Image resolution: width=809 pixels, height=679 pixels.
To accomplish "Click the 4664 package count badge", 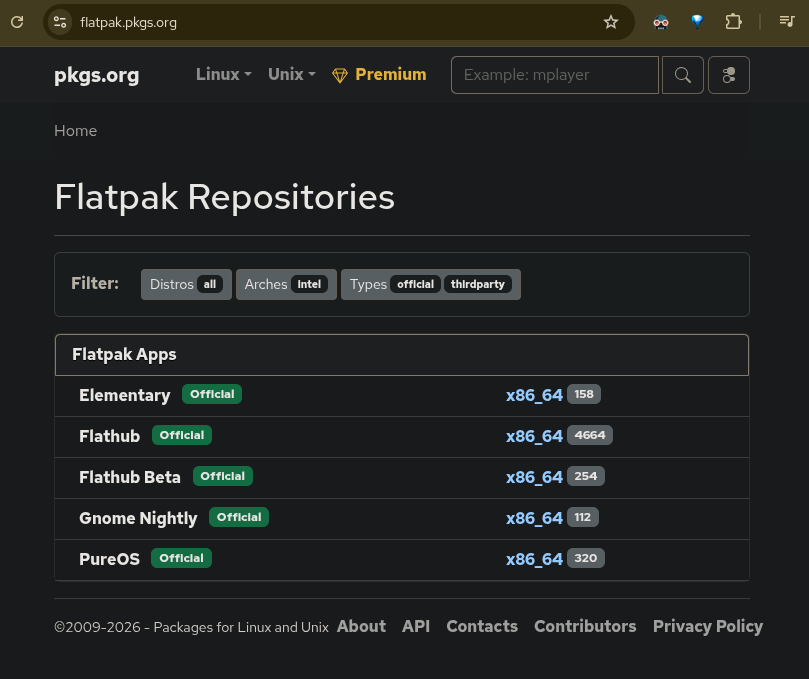I will [x=590, y=435].
